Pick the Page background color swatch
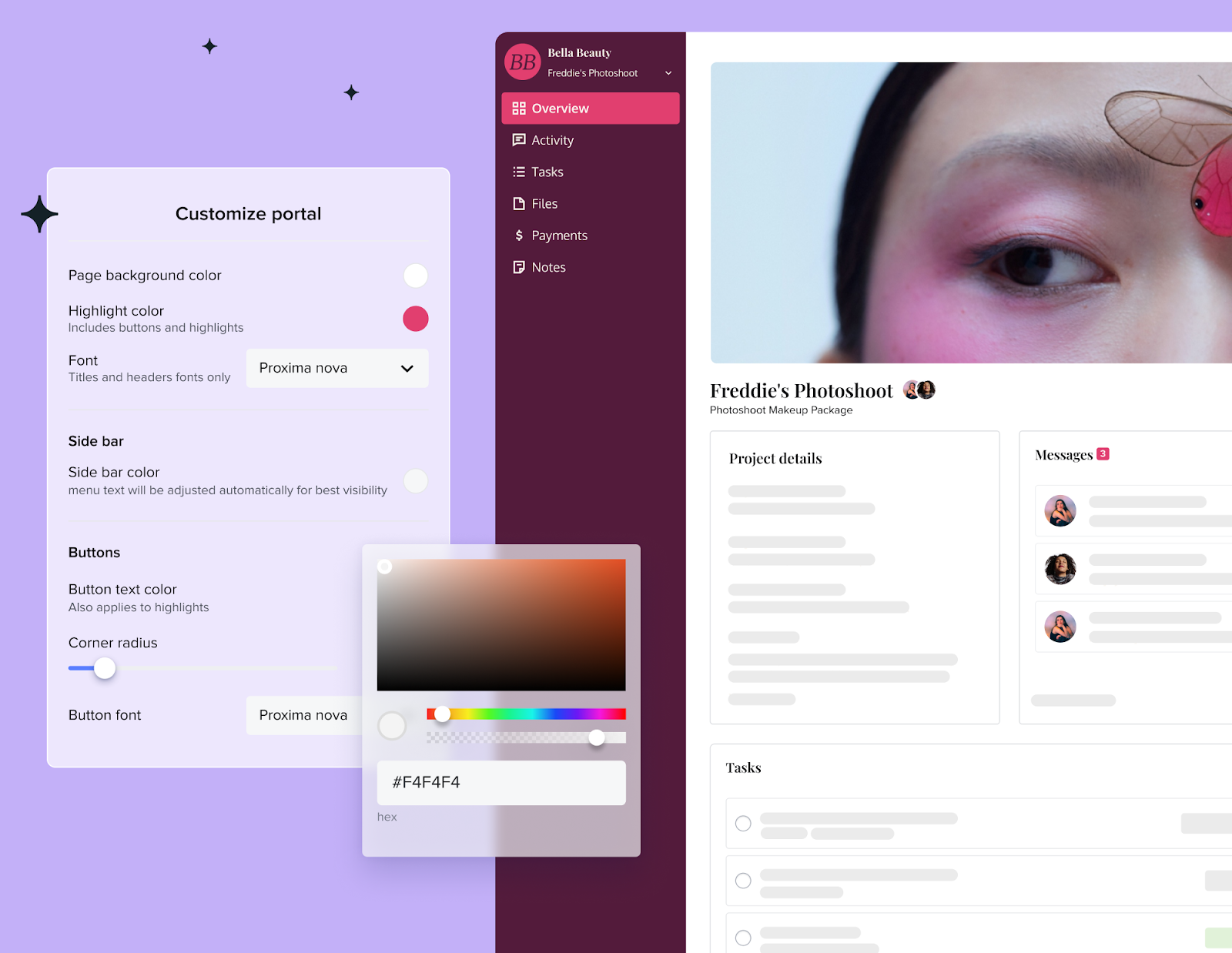This screenshot has height=953, width=1232. [416, 276]
